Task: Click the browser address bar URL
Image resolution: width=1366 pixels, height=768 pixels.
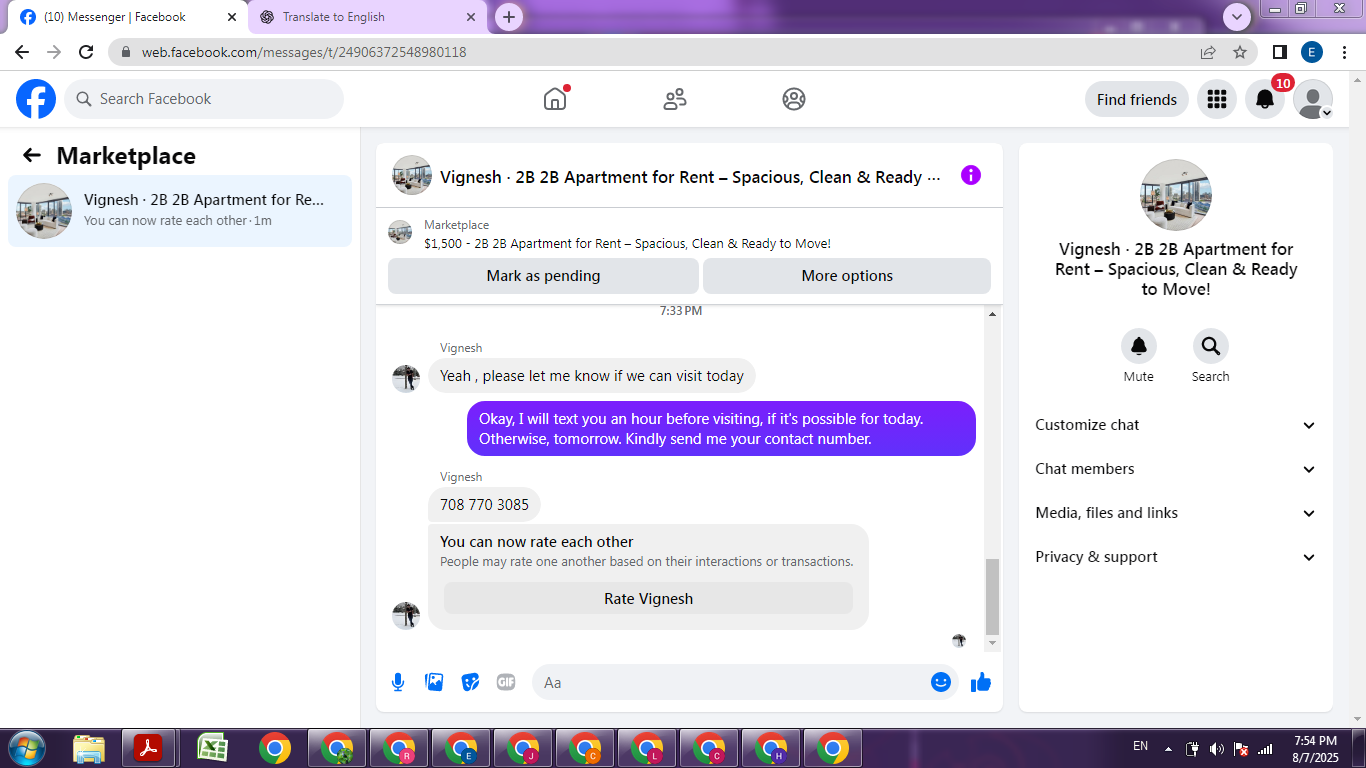Action: pyautogui.click(x=304, y=52)
